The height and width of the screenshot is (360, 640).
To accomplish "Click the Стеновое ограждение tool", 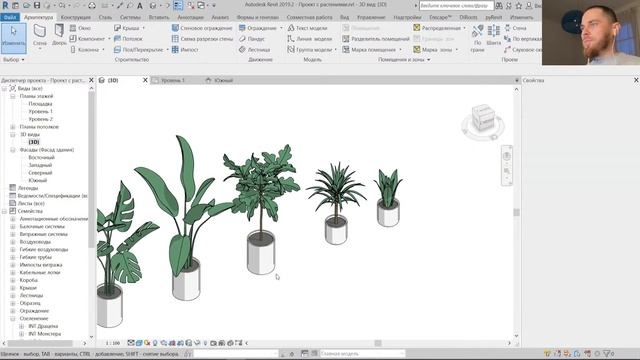I will [x=202, y=28].
